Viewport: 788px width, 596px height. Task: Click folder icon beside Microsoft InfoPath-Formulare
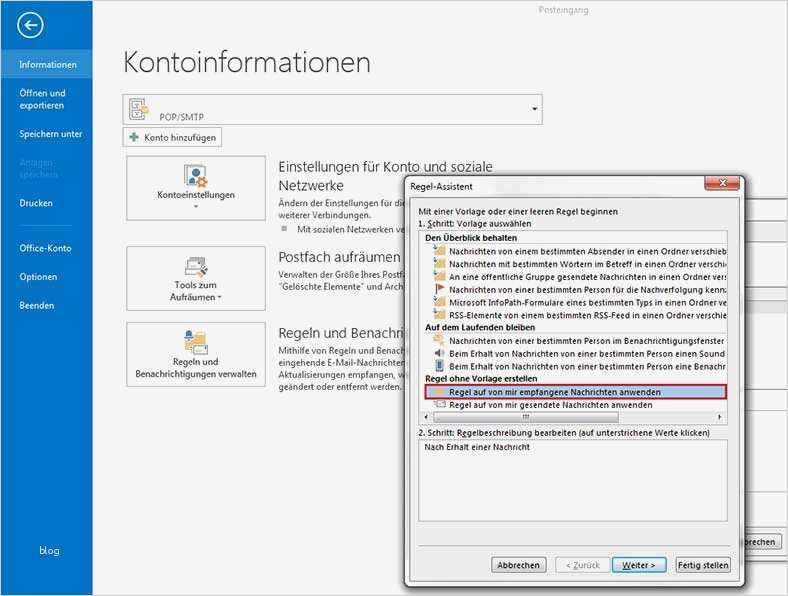click(x=439, y=302)
